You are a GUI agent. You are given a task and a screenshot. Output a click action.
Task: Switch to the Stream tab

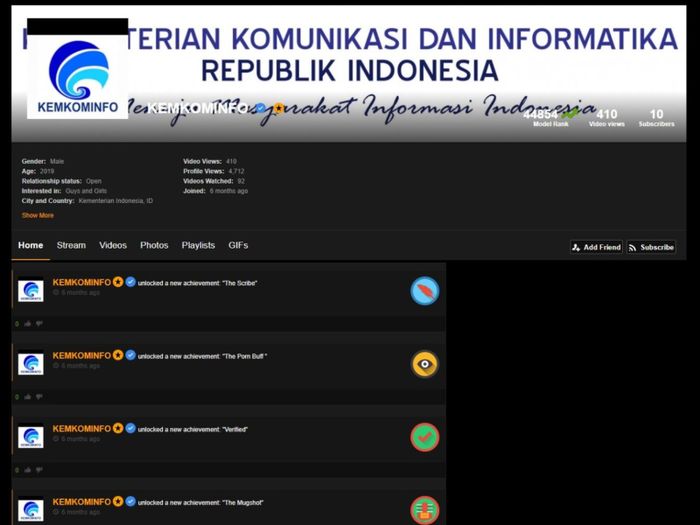point(71,245)
